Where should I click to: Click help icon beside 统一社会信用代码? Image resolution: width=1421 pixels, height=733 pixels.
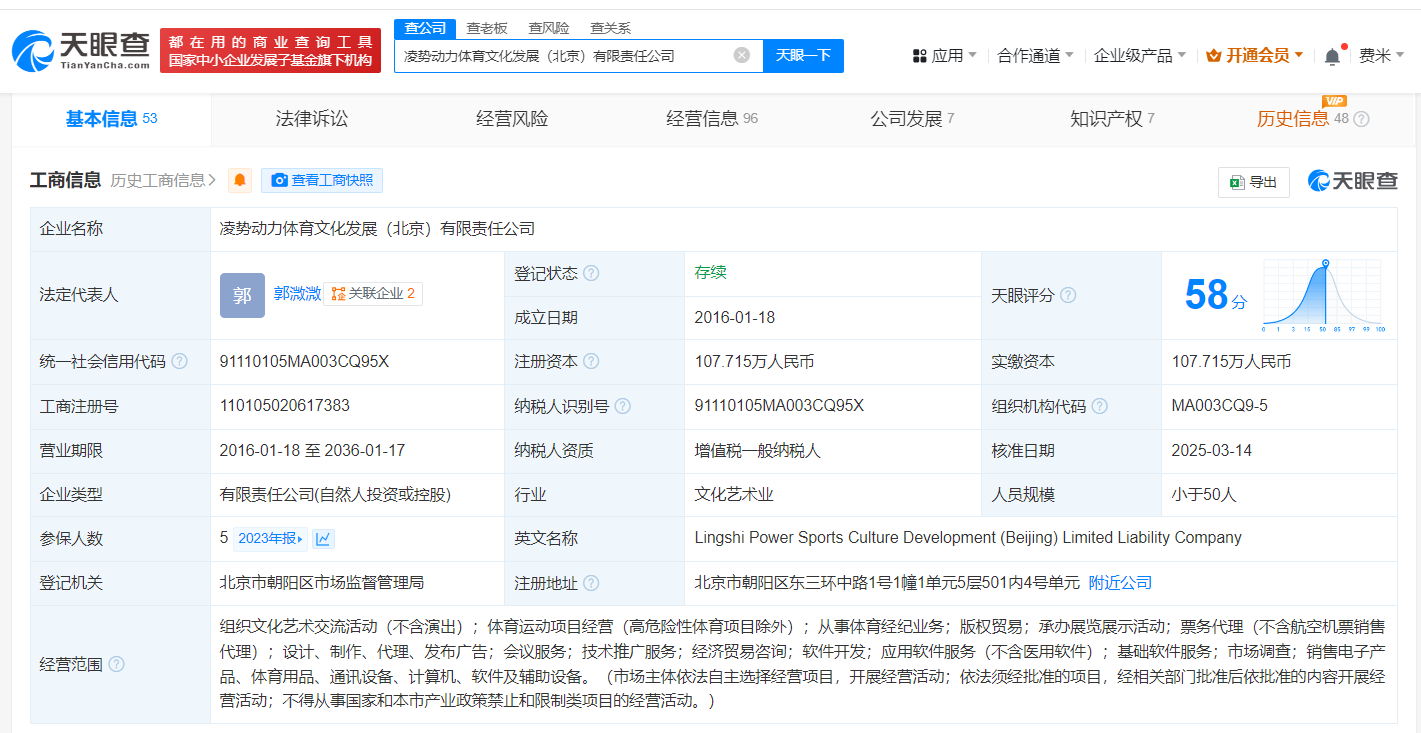tap(179, 362)
